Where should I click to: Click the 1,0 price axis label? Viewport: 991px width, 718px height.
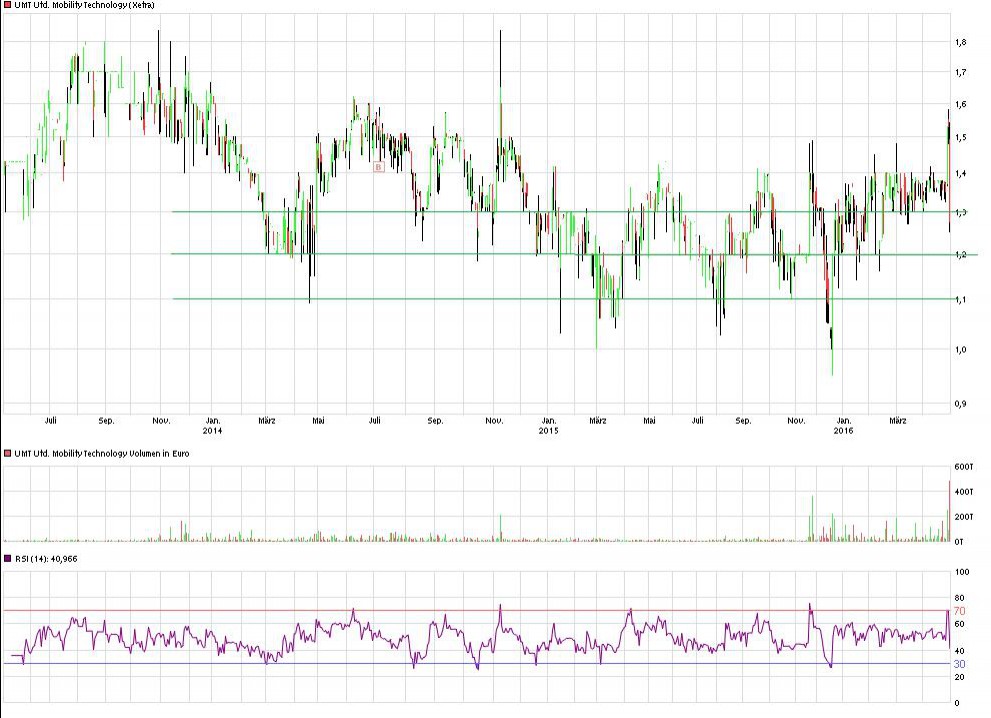(959, 350)
